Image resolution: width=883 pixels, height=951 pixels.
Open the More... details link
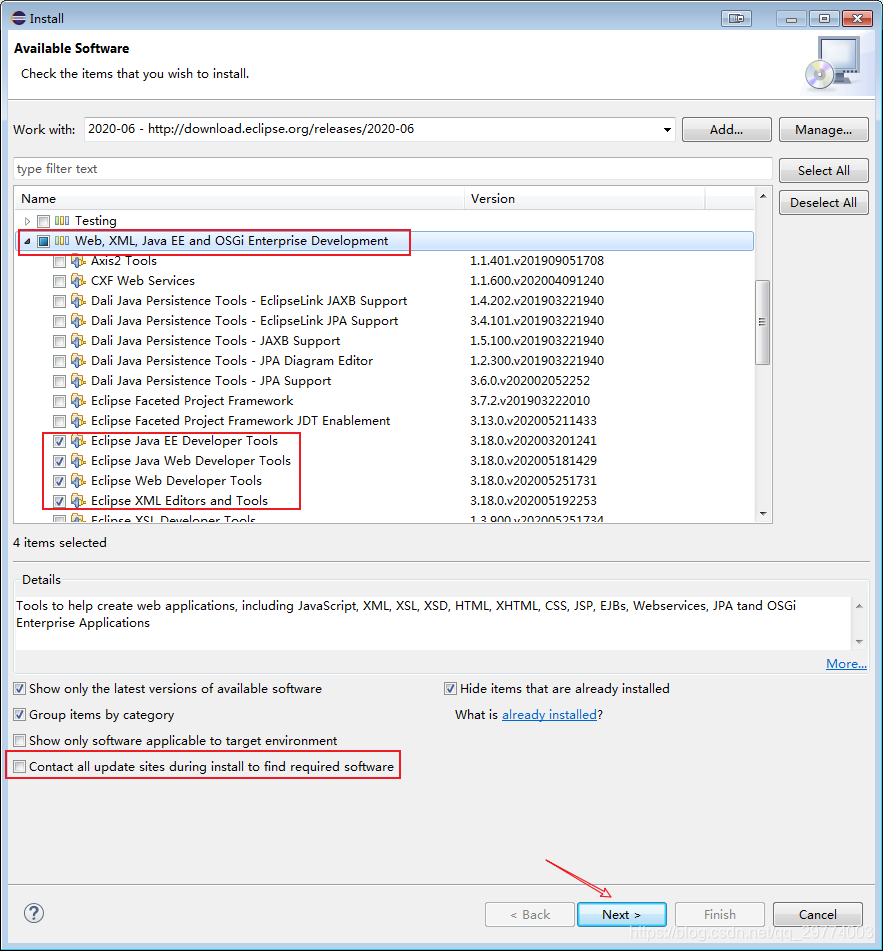[846, 664]
